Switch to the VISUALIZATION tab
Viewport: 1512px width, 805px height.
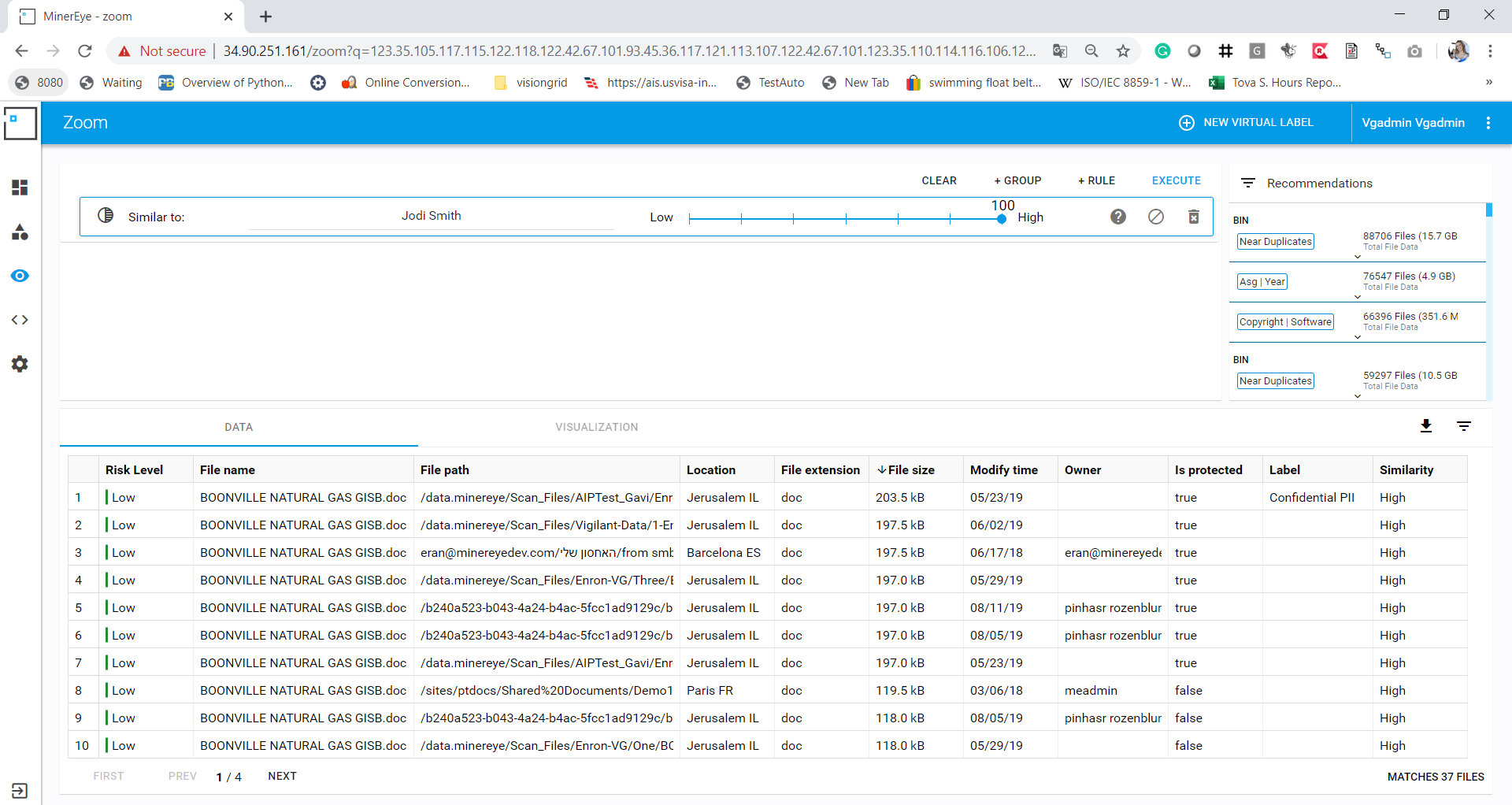tap(596, 427)
